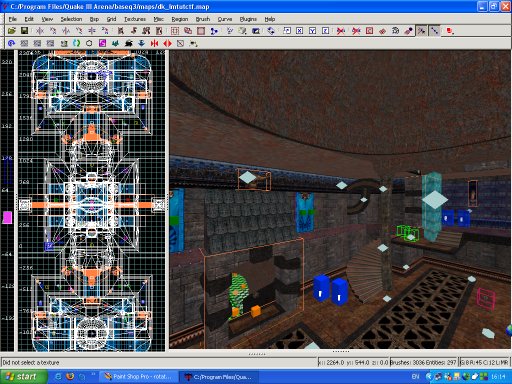This screenshot has height=384, width=512.
Task: Click the EN language indicator
Action: pos(415,377)
